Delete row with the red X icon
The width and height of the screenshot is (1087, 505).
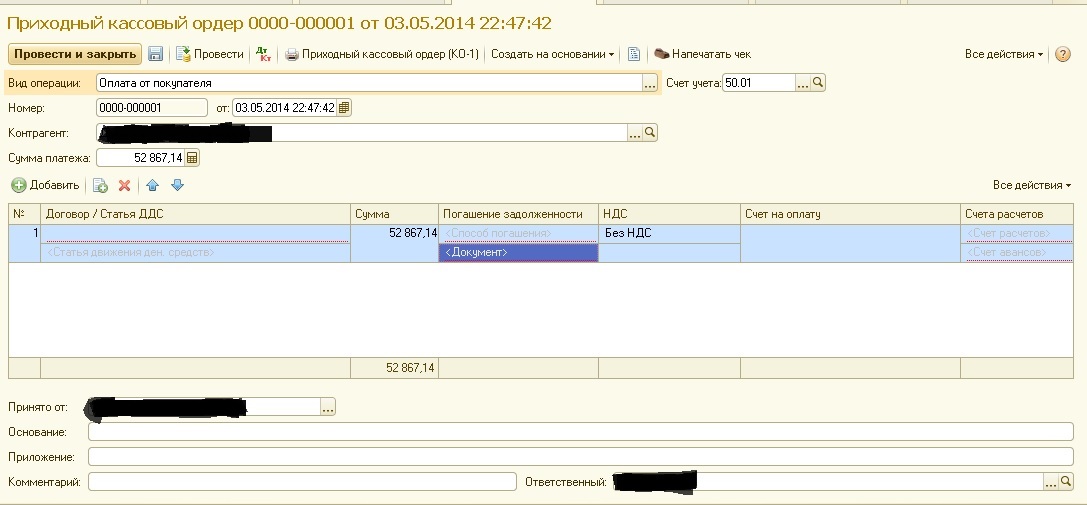tap(125, 185)
